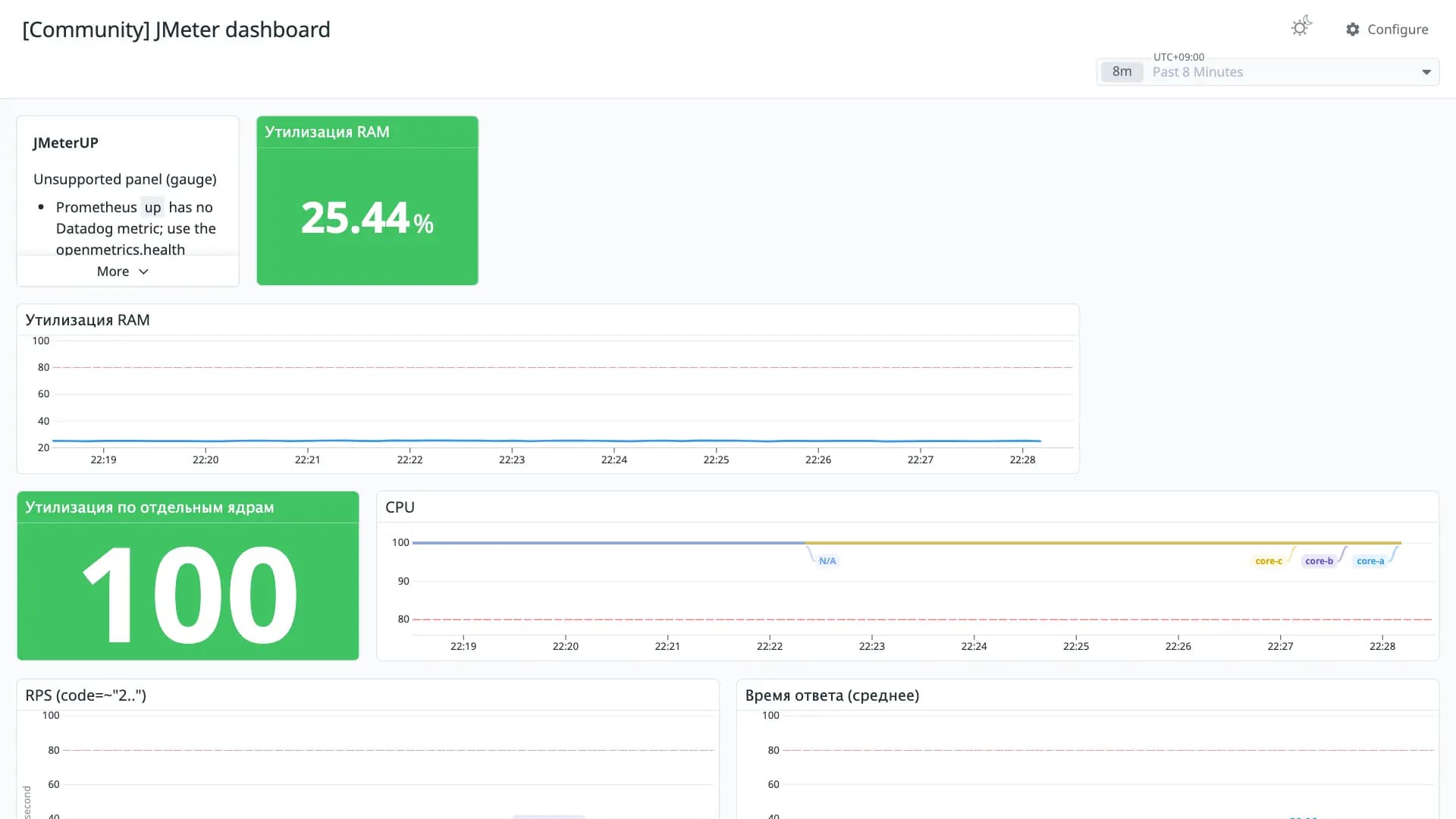This screenshot has width=1456, height=819.
Task: Click the green Утилизация RAM widget header
Action: pyautogui.click(x=367, y=132)
